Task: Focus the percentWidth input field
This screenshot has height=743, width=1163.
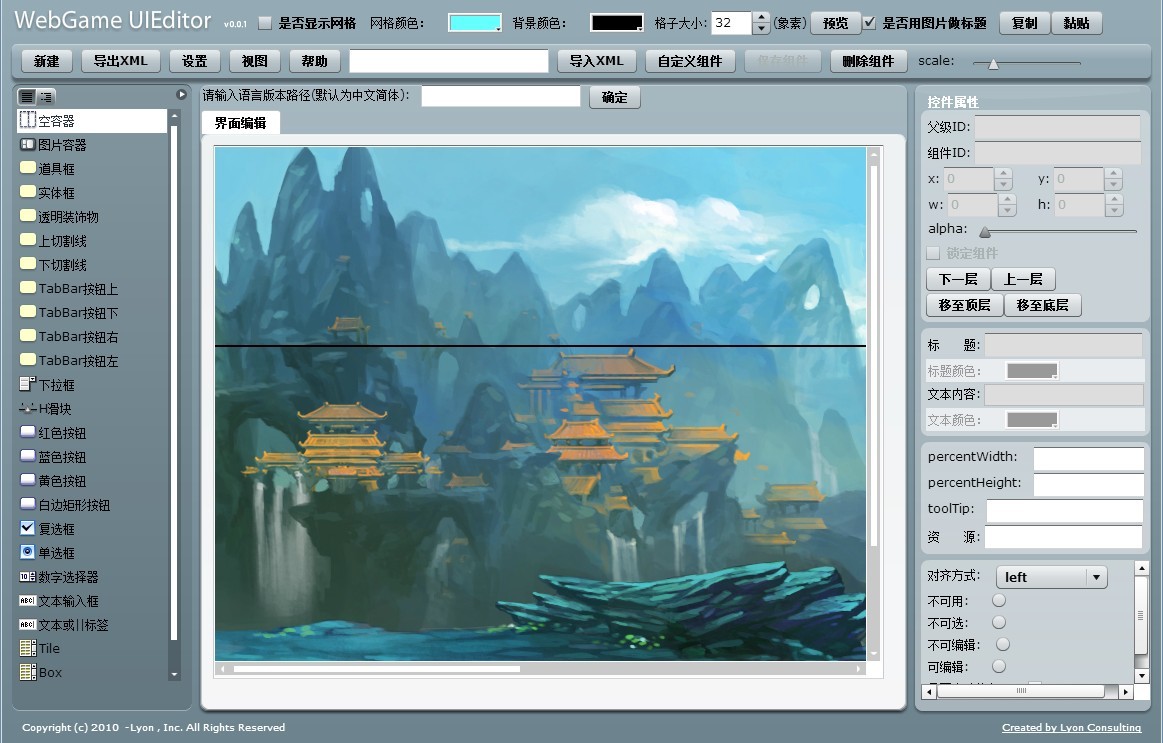Action: pos(1088,458)
